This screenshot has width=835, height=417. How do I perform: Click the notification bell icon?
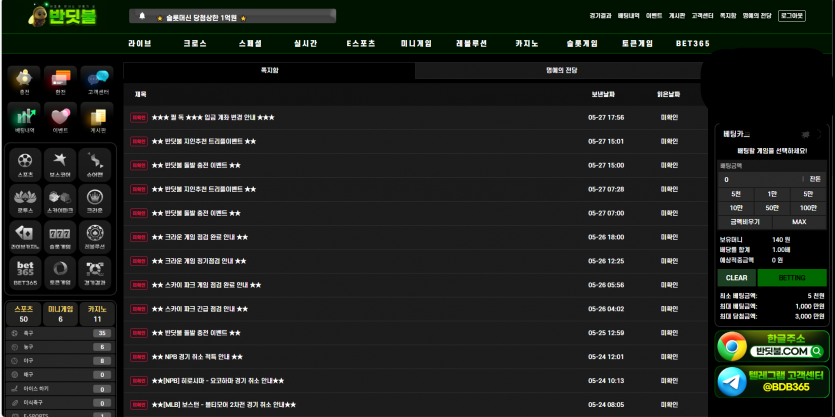point(142,16)
